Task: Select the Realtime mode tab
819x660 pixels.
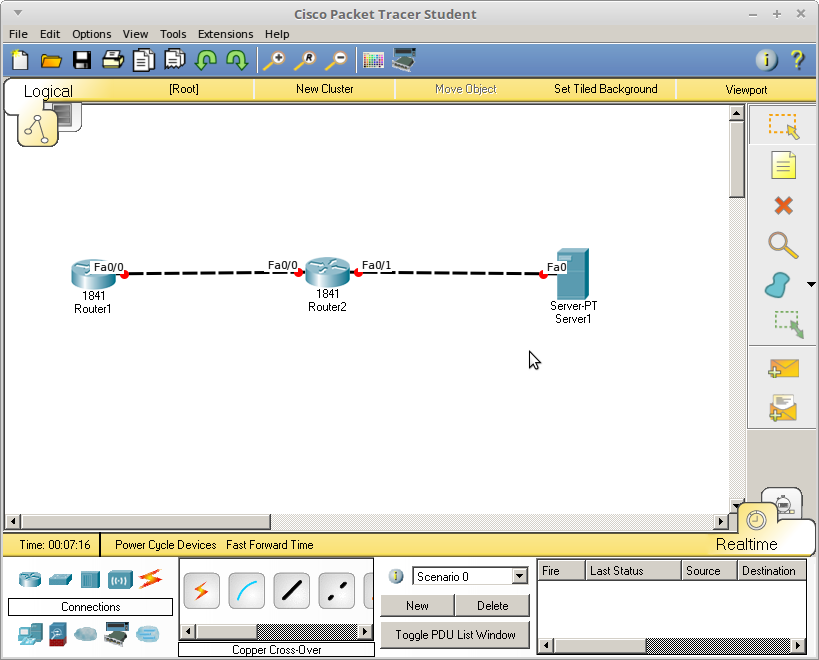Action: 746,544
